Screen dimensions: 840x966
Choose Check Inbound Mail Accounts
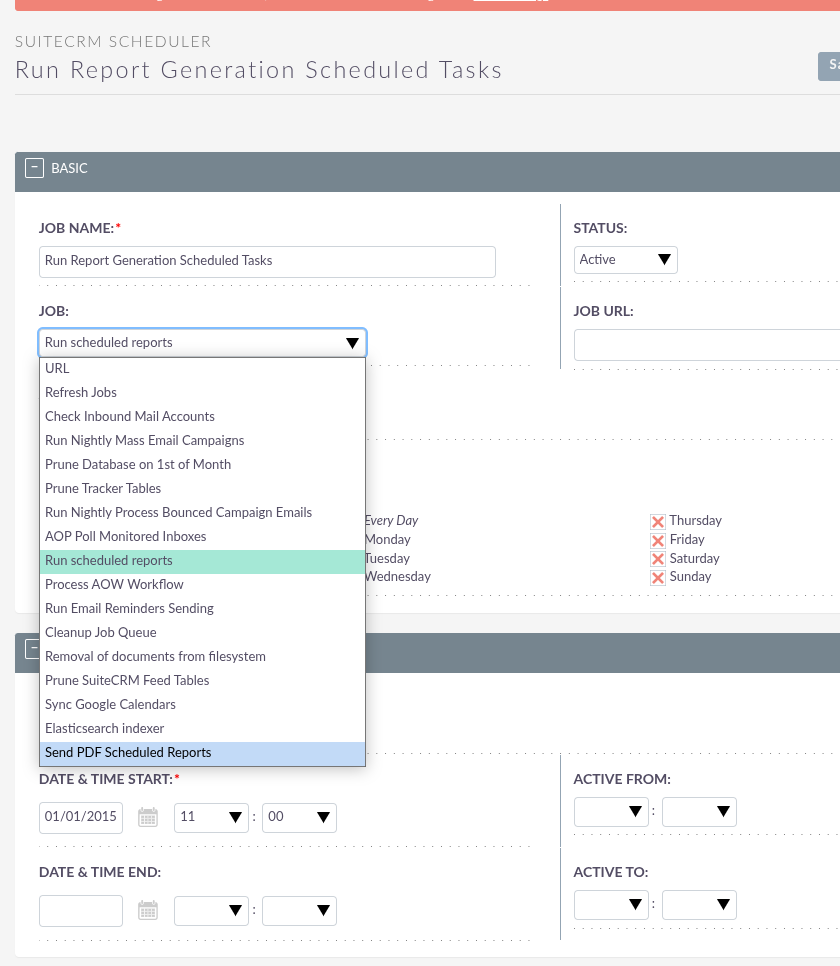(202, 416)
